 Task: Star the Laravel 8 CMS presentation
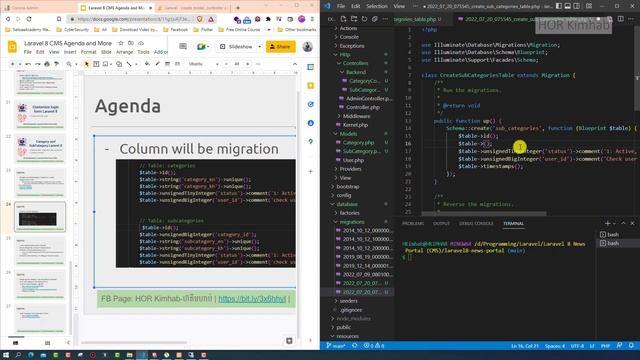(121, 43)
